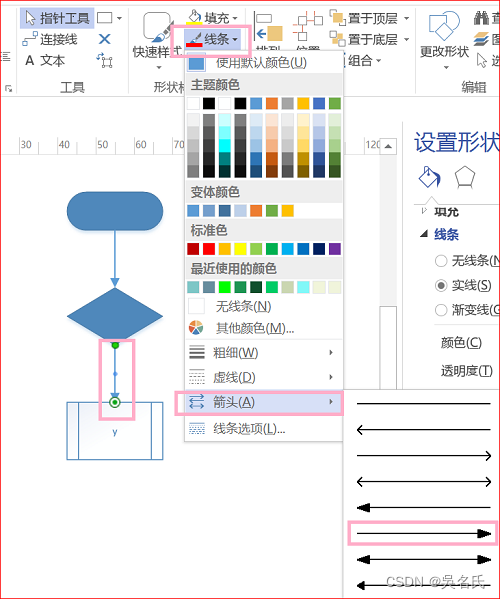Click the Select arrow icon in Editing group
Image resolution: width=500 pixels, height=599 pixels.
pyautogui.click(x=482, y=60)
